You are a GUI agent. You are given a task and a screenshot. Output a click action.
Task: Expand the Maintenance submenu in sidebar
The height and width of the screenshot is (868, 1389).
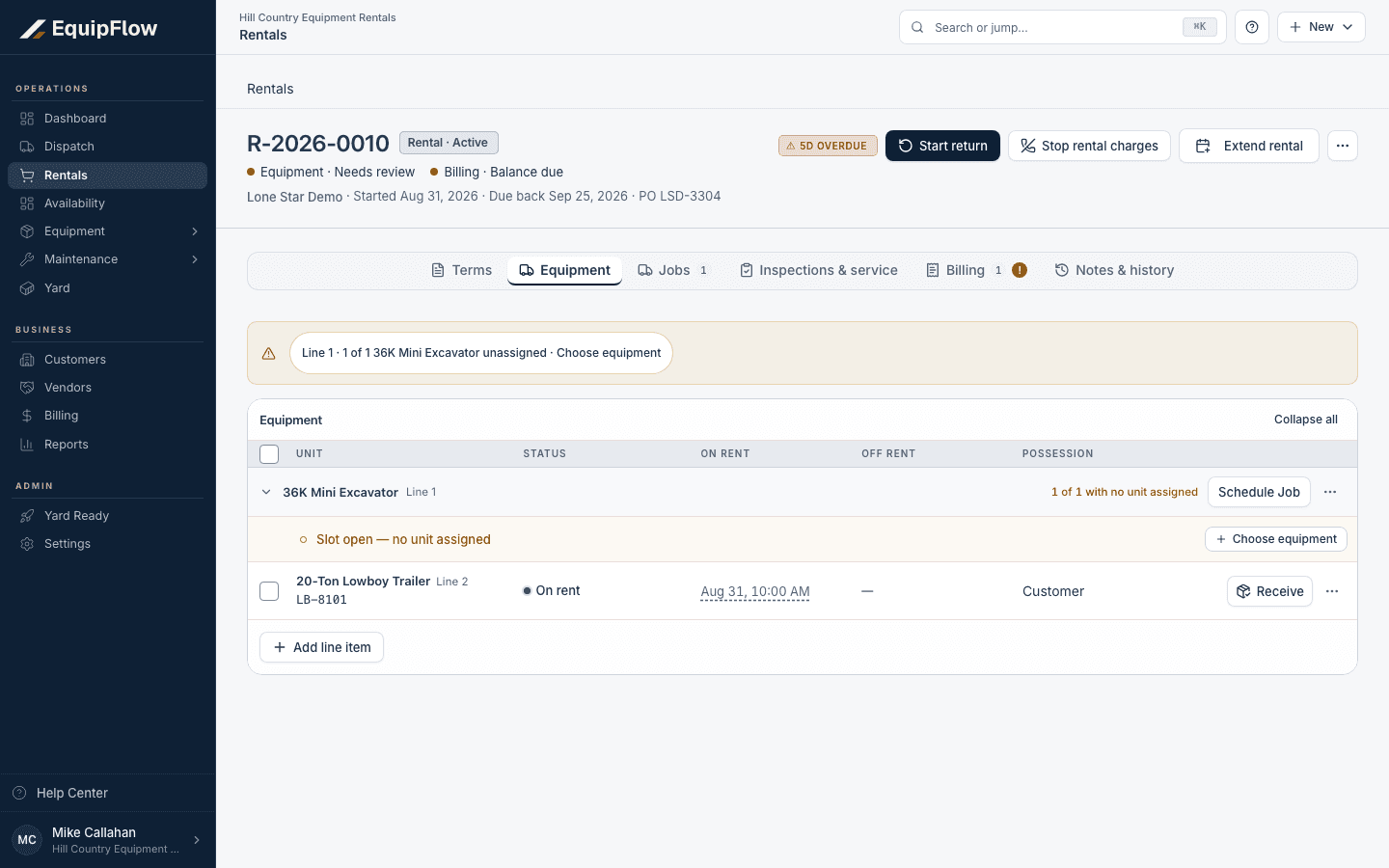[x=195, y=259]
